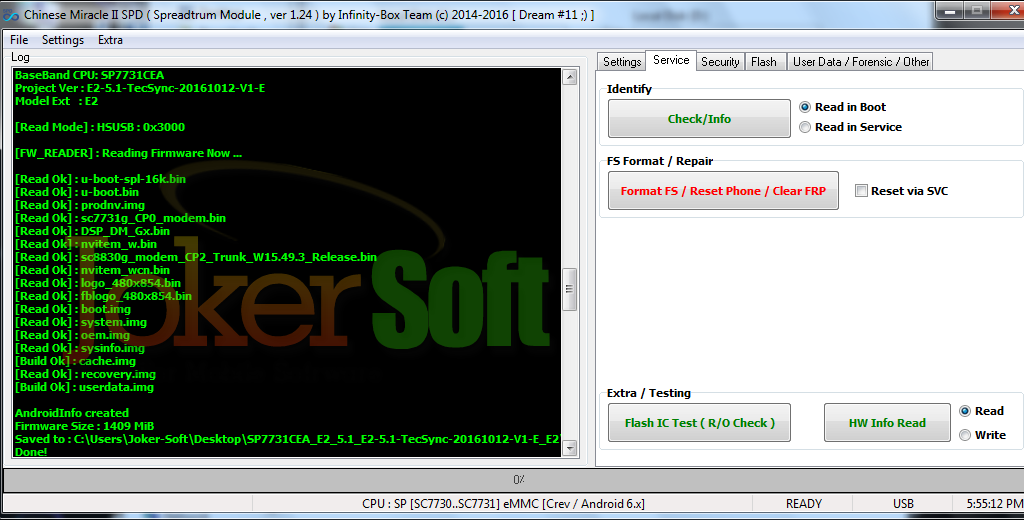Switch to the Settings tab

(x=622, y=61)
